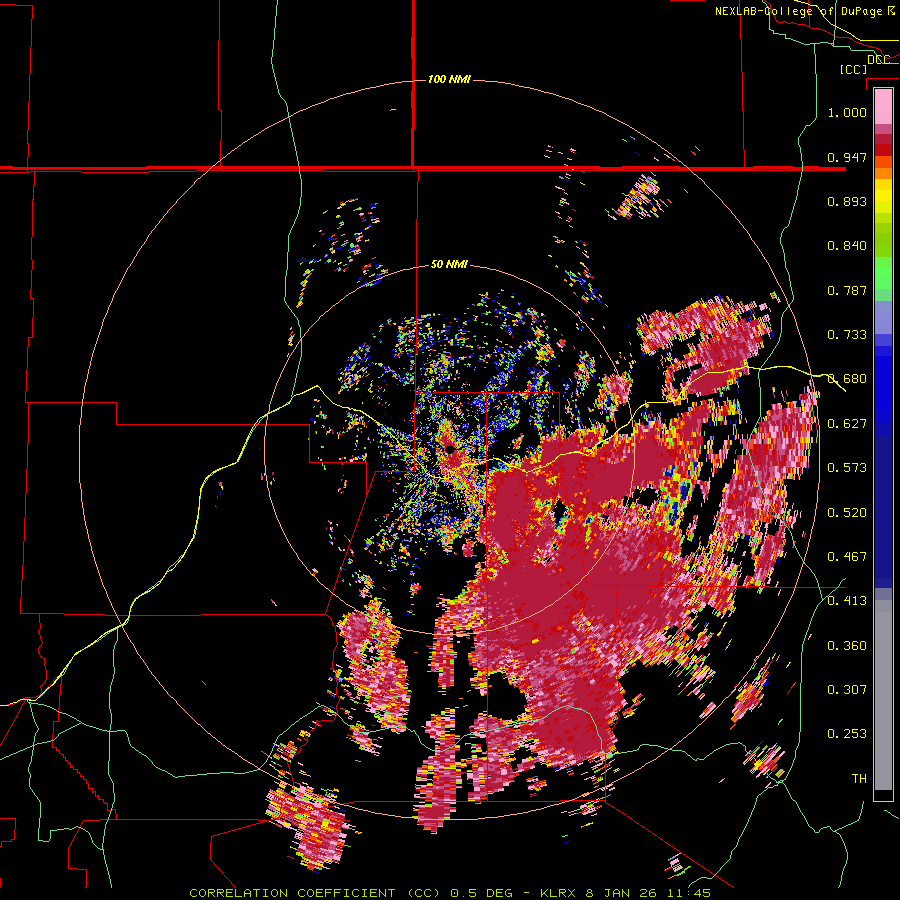
Task: Select the 0.467 legend value
Action: pos(847,557)
